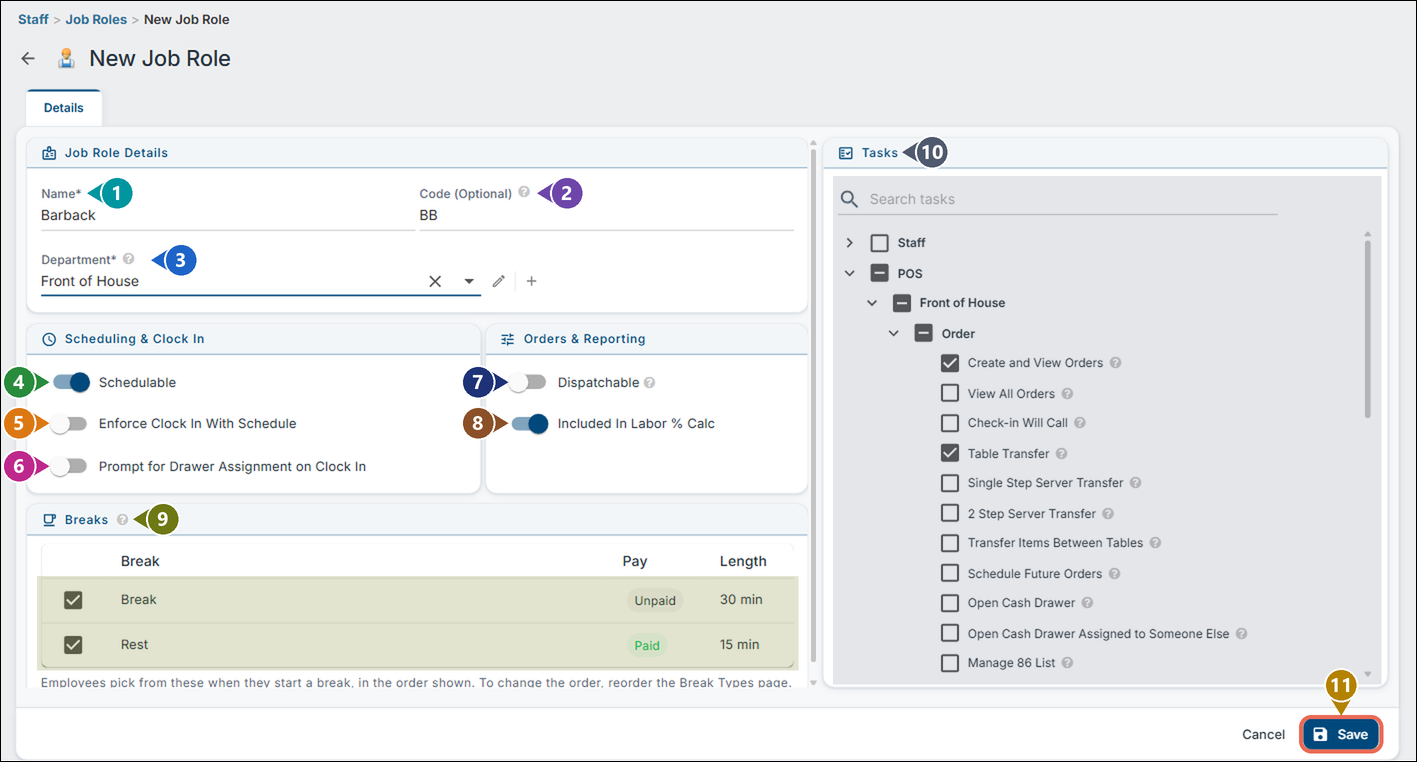Enable Enforce Clock In With Schedule

point(69,424)
